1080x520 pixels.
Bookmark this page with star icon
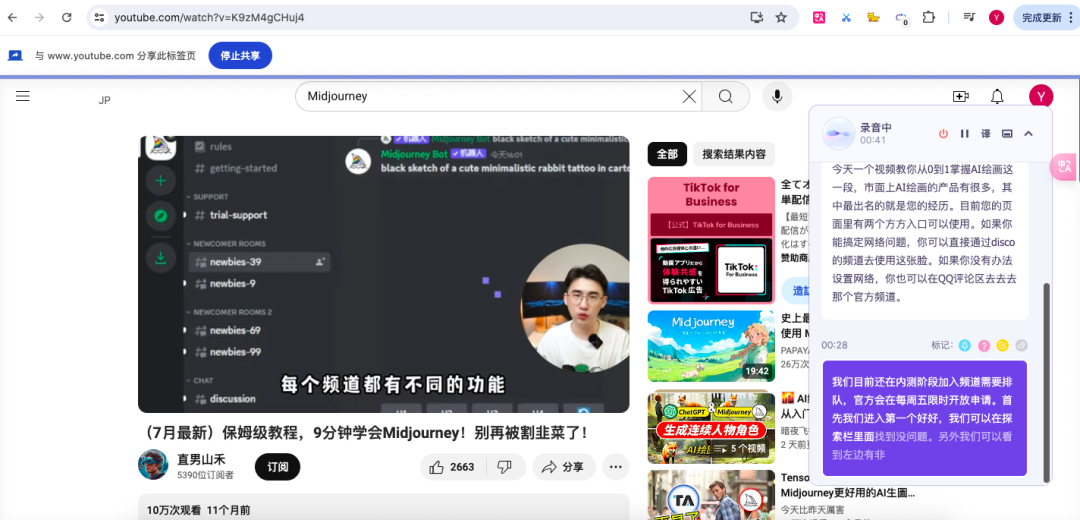(x=781, y=18)
